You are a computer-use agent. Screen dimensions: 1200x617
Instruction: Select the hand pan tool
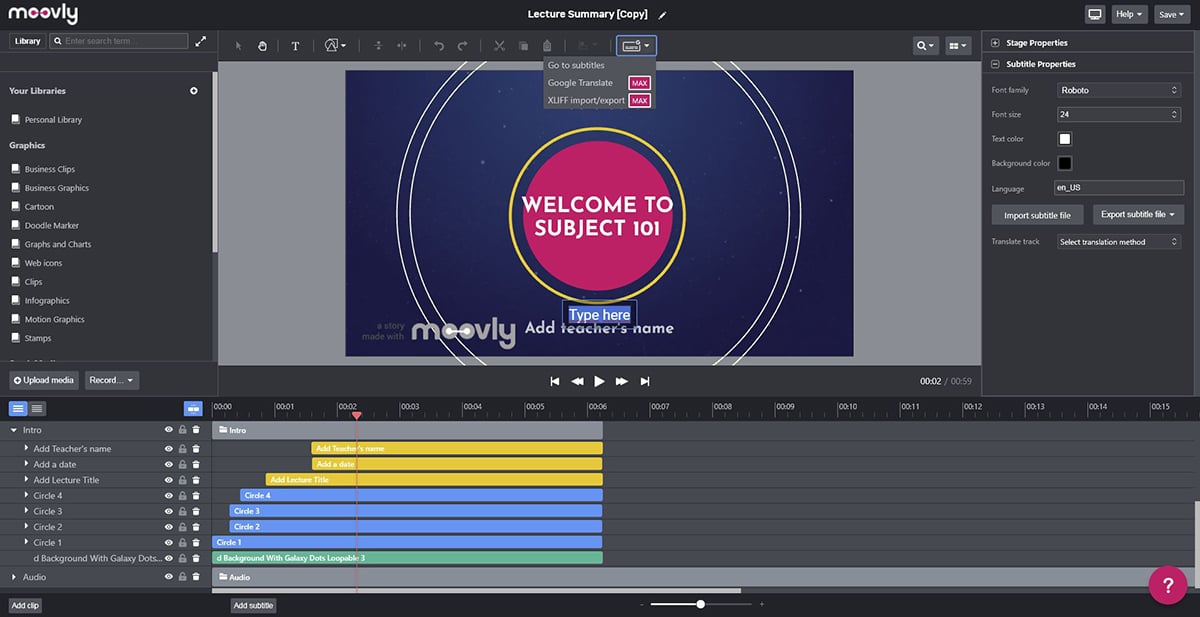pyautogui.click(x=262, y=46)
